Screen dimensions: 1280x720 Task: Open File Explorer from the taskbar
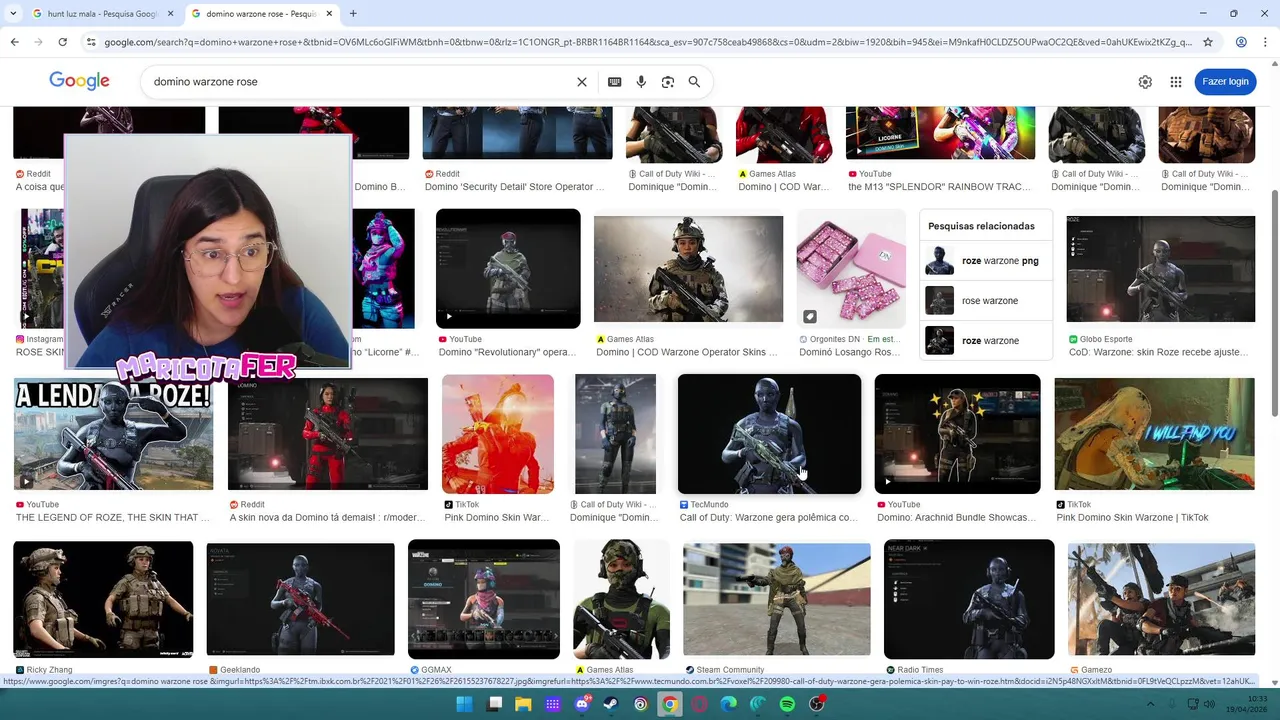pyautogui.click(x=523, y=704)
